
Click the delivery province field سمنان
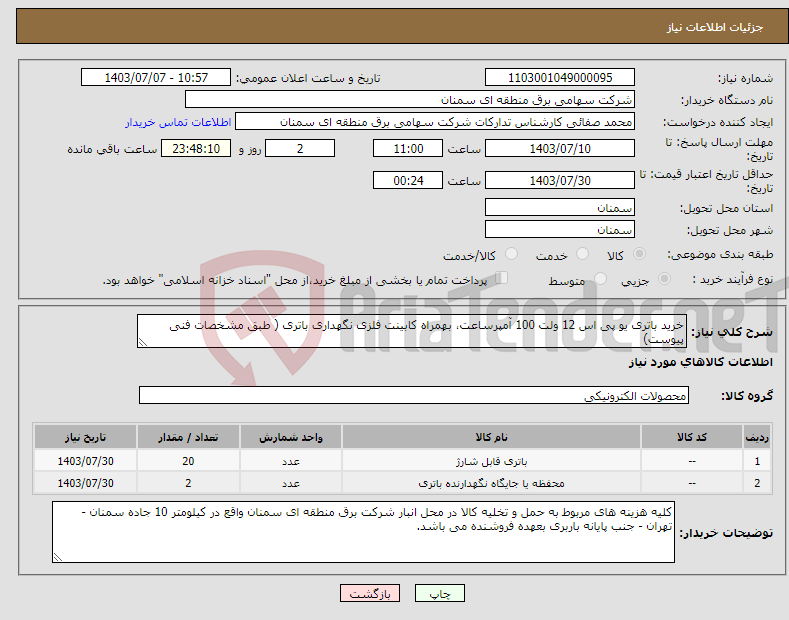pyautogui.click(x=560, y=207)
